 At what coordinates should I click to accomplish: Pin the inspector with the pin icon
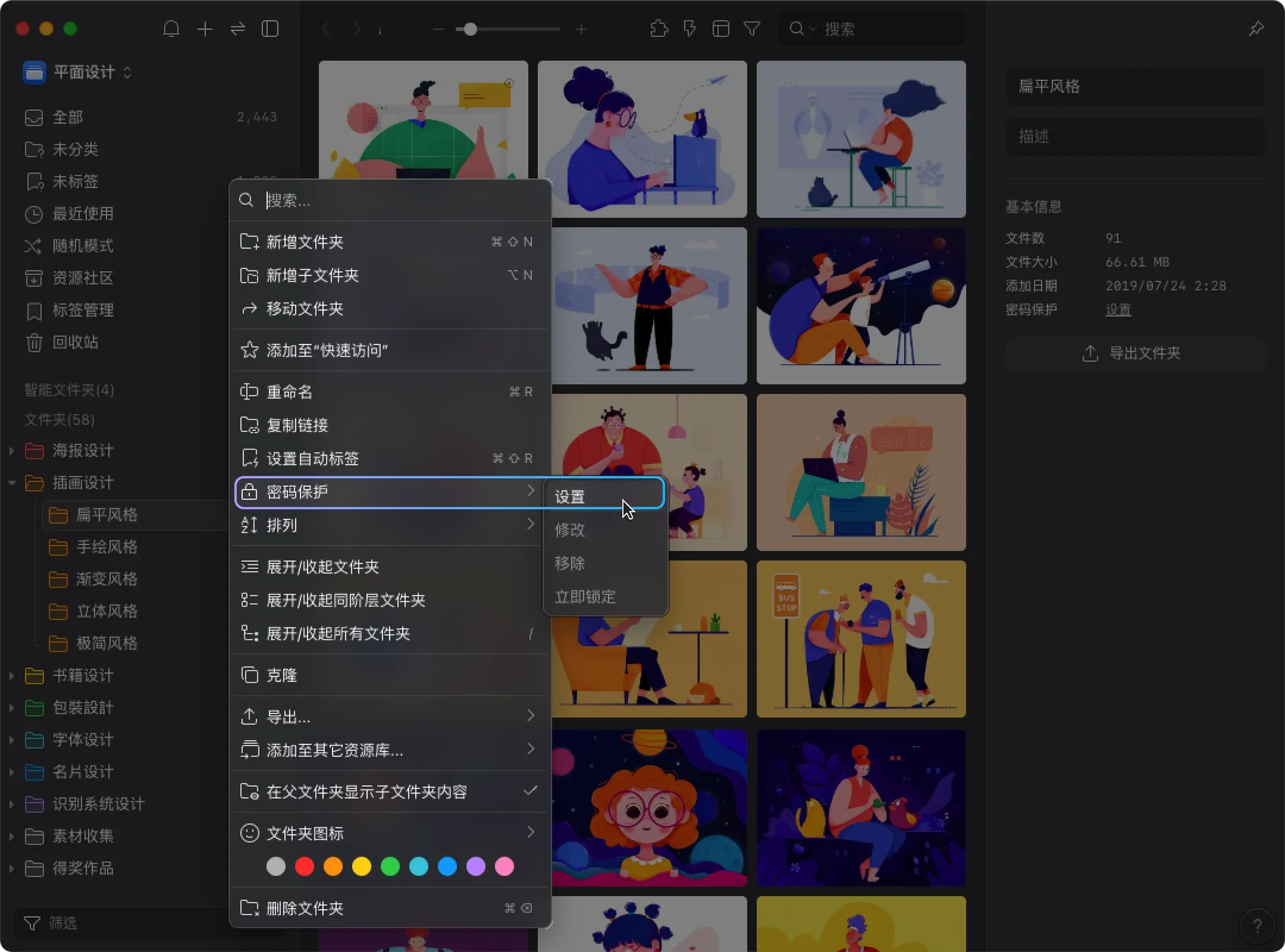[1256, 29]
